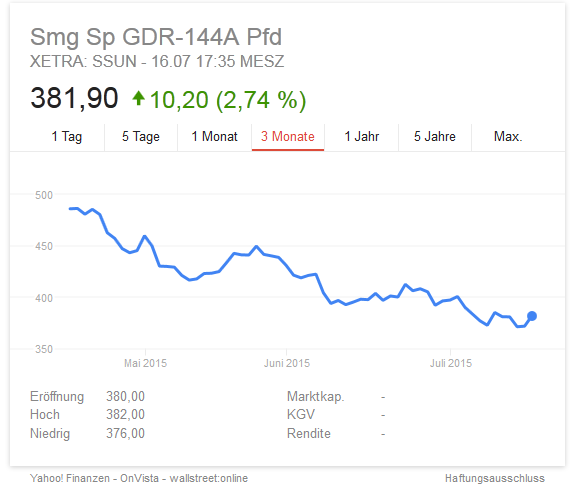Click the Smg Sp GDR-144A Pfd title
This screenshot has height=490, width=572.
(x=156, y=37)
